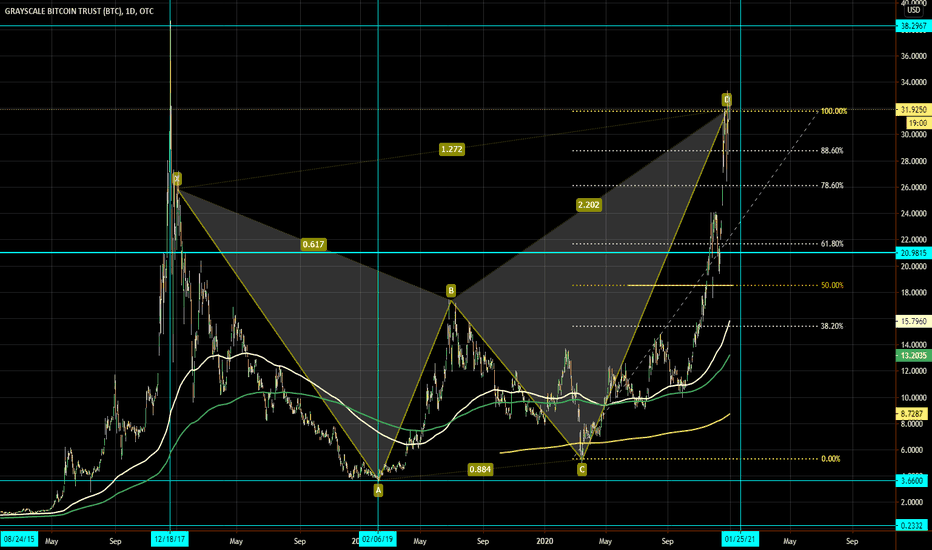Select the 0.2332 price line label
Viewport: 932px width, 550px height.
(913, 526)
